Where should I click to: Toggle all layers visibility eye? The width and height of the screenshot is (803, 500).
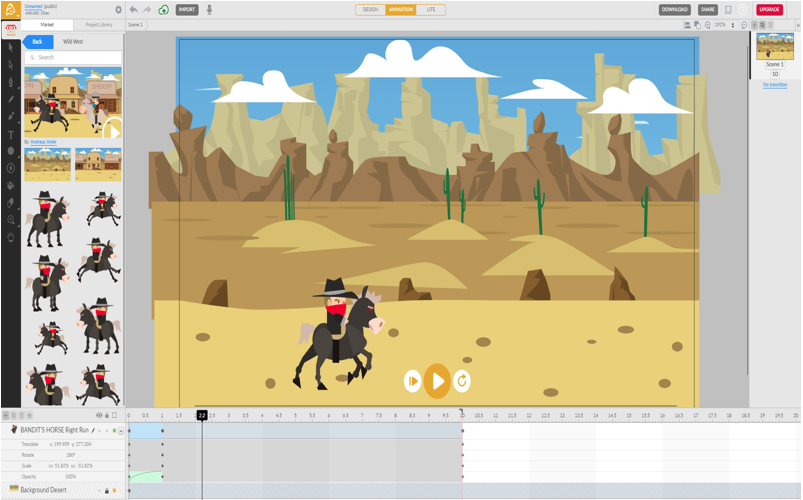pos(99,415)
